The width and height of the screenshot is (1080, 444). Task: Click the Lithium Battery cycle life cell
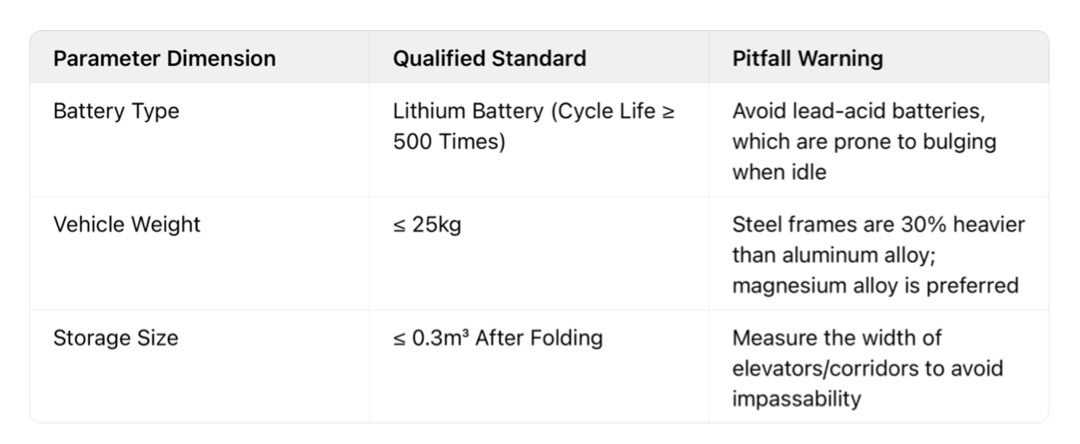533,126
